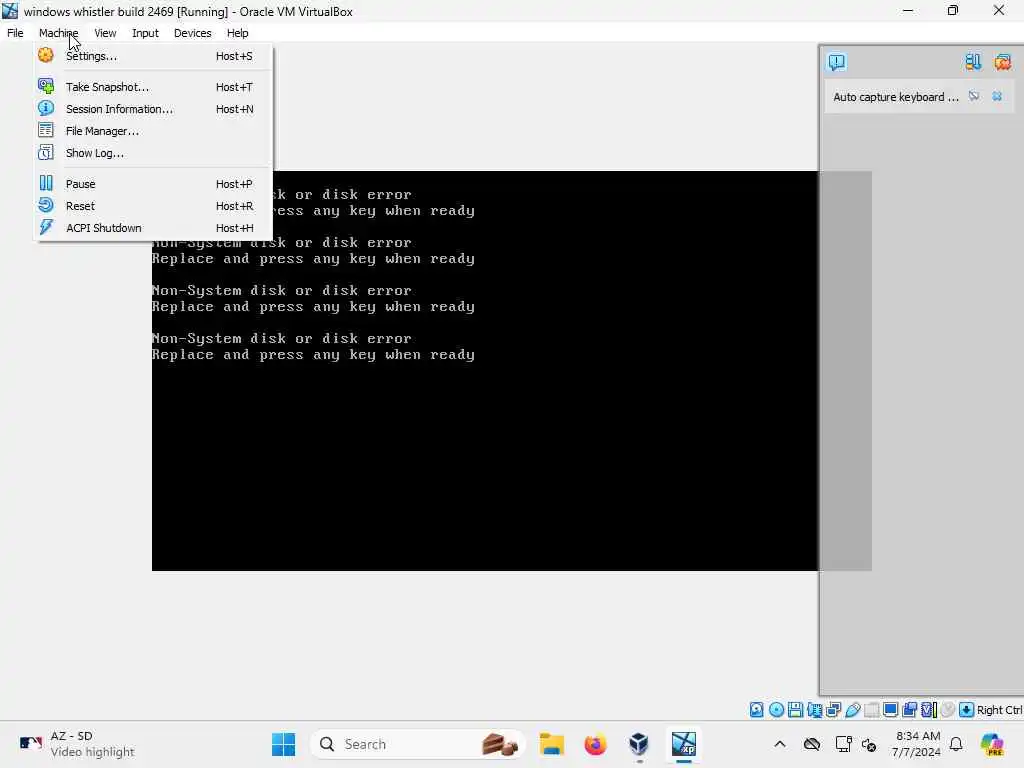Click the taskbar Search box

418,744
